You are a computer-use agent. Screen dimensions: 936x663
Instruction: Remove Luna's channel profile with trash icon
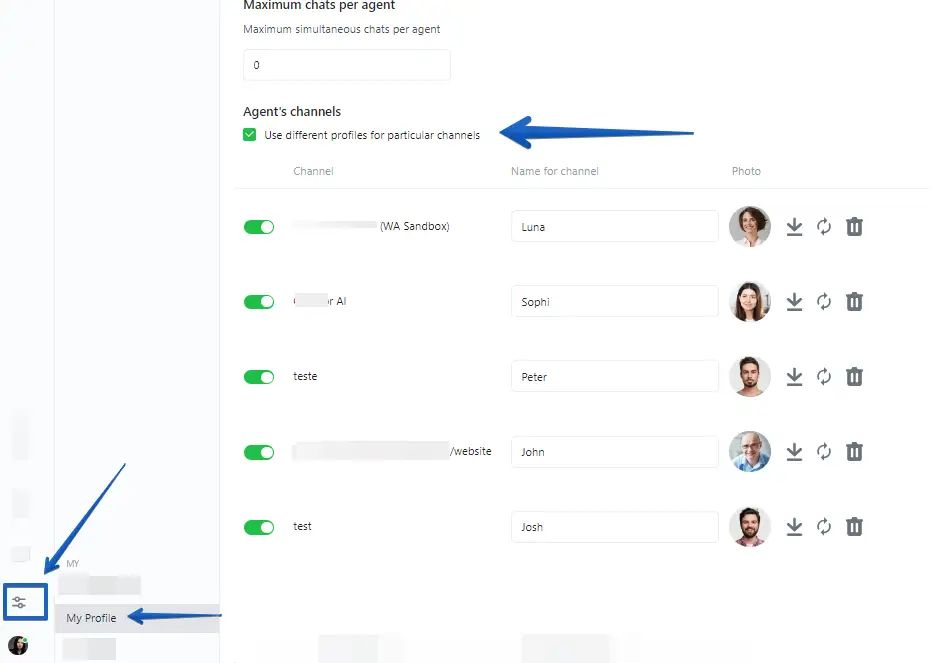[x=854, y=227]
